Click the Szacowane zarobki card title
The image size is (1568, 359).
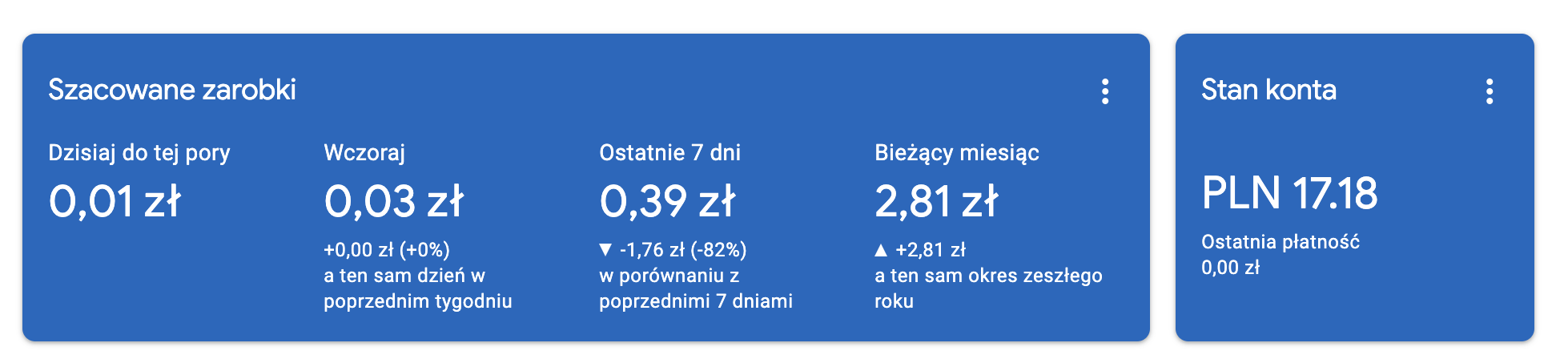pos(172,90)
